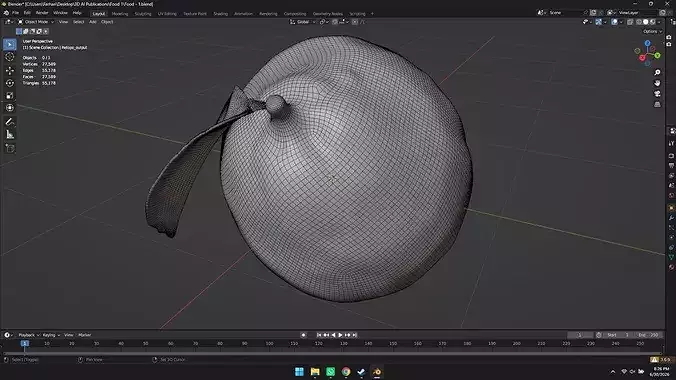Toggle auto keying record button
Image resolution: width=676 pixels, height=380 pixels.
click(x=304, y=335)
